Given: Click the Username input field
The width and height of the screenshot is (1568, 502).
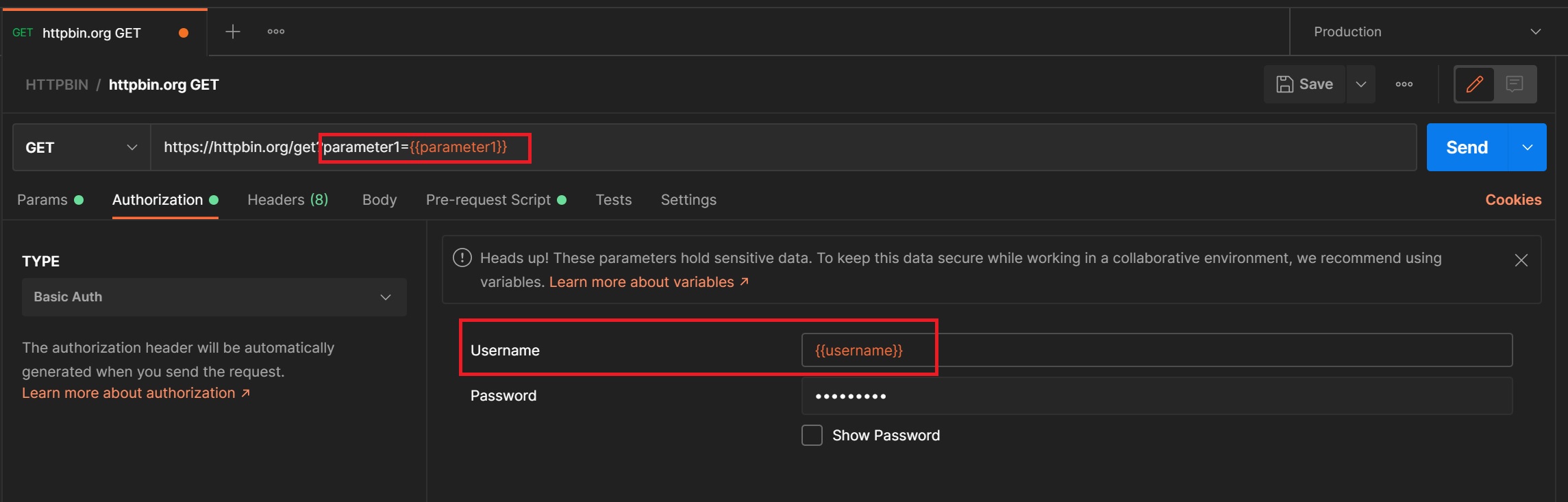Looking at the screenshot, I should (x=1156, y=351).
